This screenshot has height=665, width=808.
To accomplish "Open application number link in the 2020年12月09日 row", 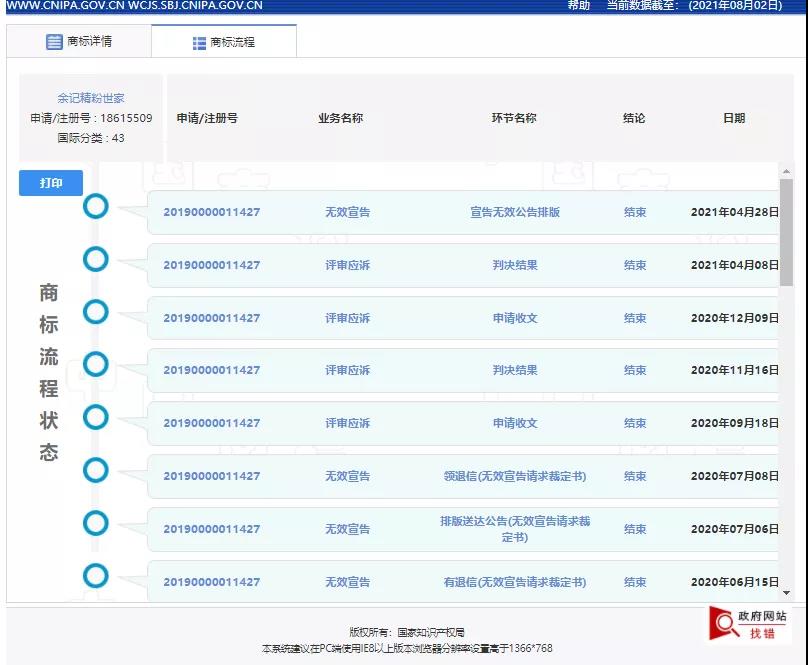I will pyautogui.click(x=212, y=318).
